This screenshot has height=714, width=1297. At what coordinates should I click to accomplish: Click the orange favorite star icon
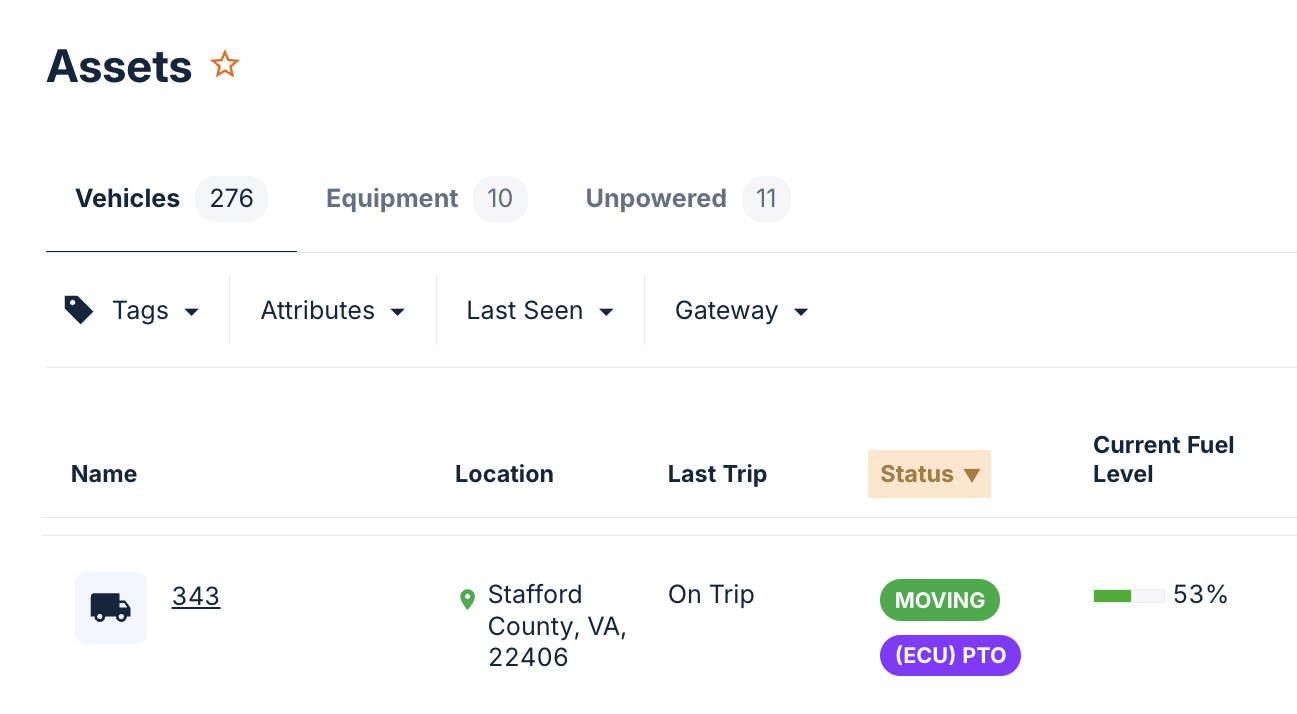pos(225,65)
